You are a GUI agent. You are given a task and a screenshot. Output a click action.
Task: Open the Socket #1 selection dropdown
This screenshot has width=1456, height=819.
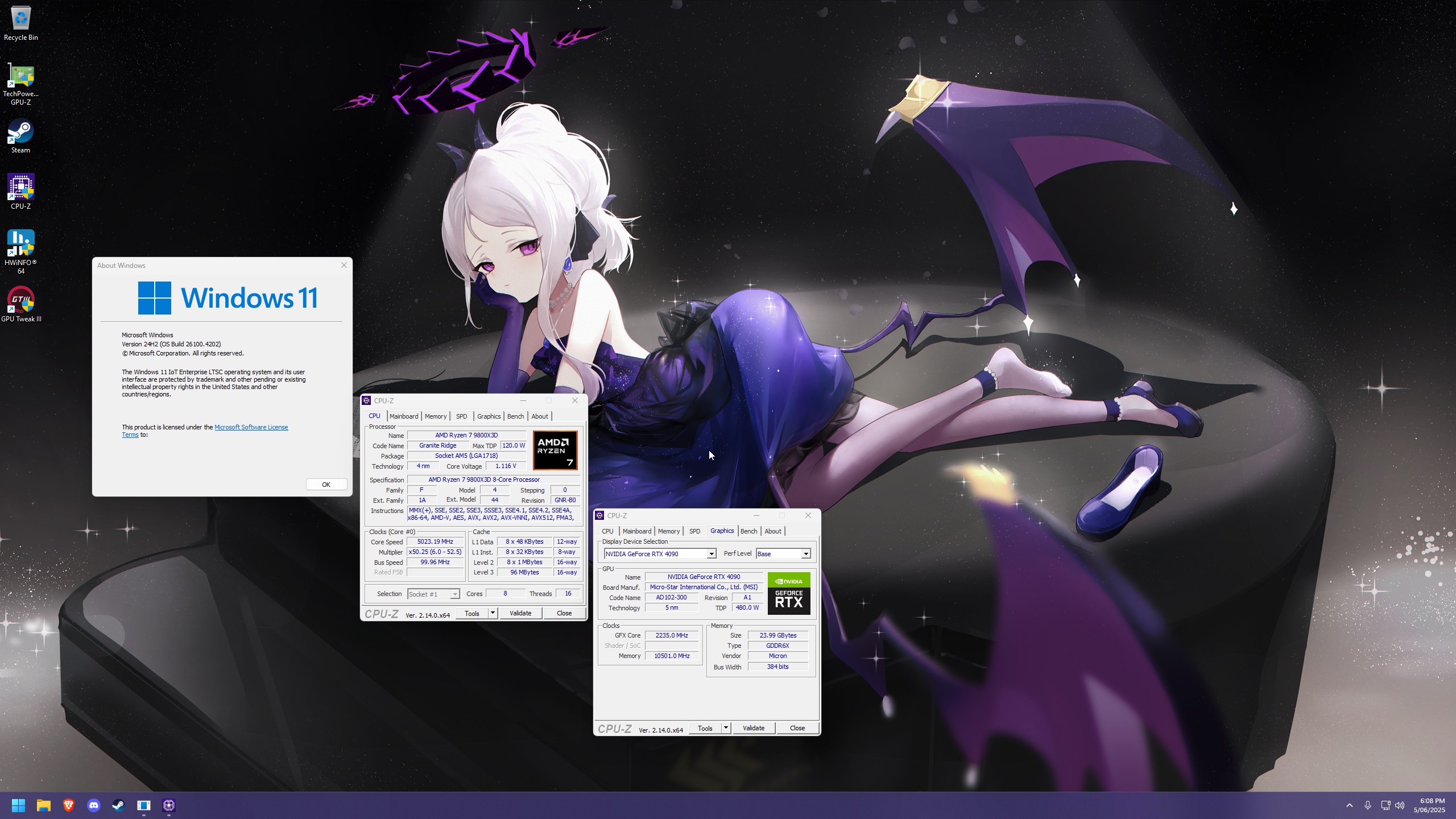click(433, 594)
